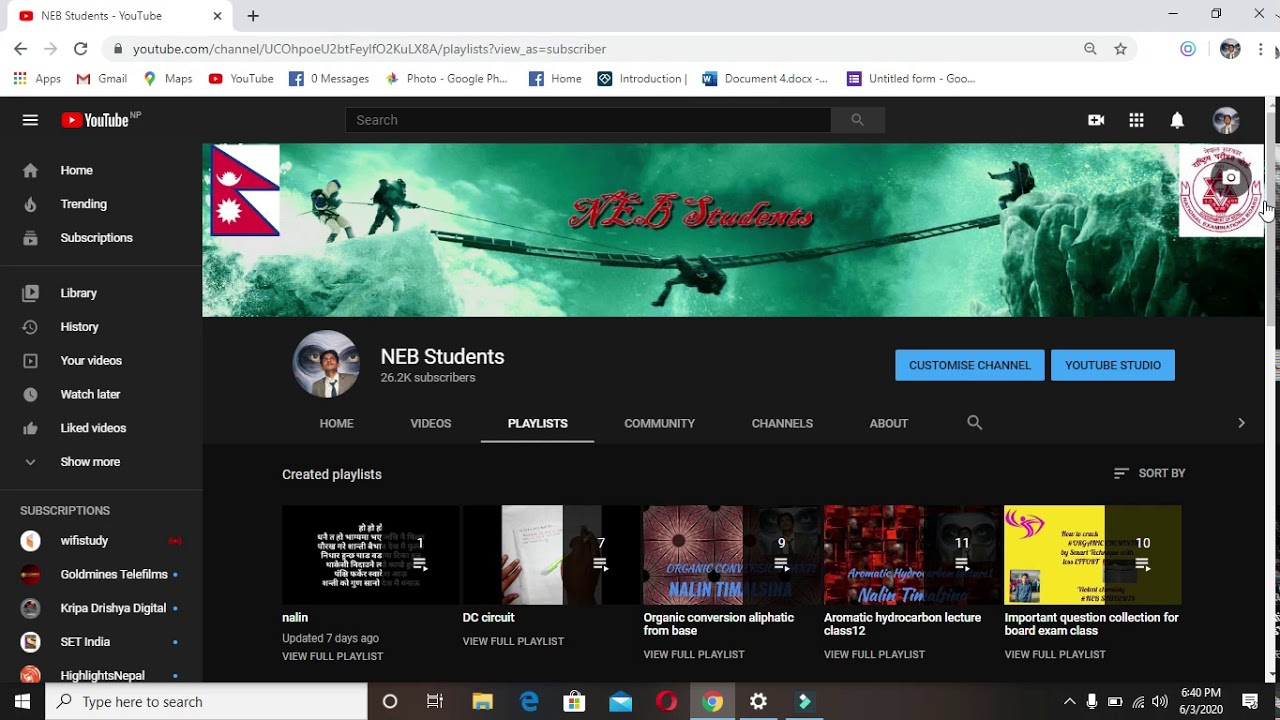Open the DC circuit playlist thumbnail
Image resolution: width=1280 pixels, height=720 pixels.
(551, 555)
